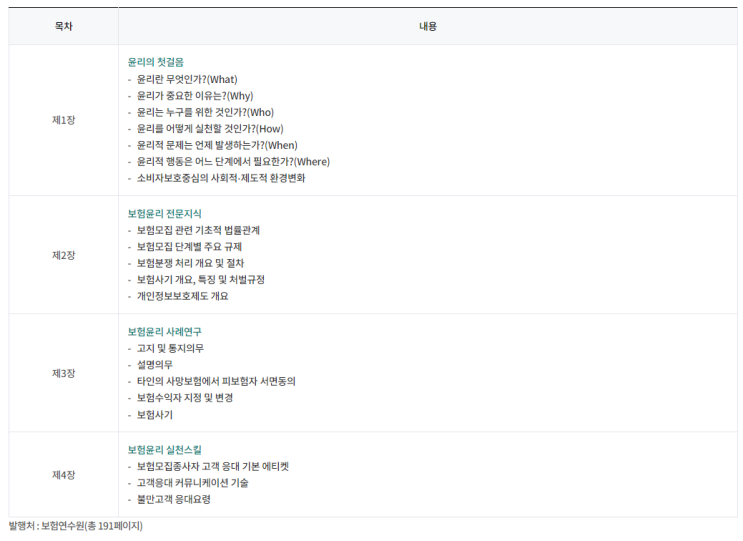The height and width of the screenshot is (541, 743).
Task: Click the 윤리가 중요한 이유는?(Why) item
Action: [195, 96]
